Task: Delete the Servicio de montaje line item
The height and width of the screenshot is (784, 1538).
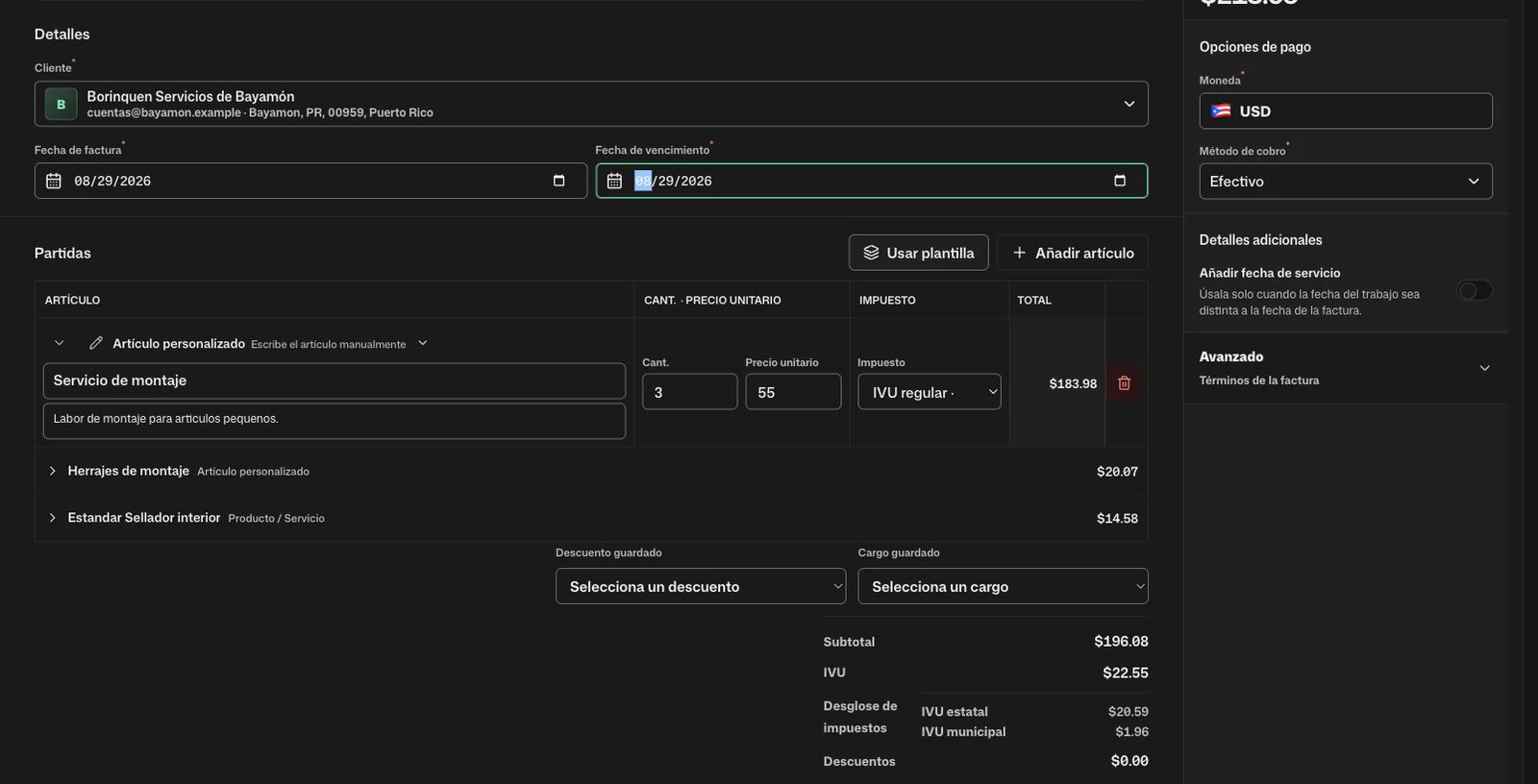Action: (1124, 383)
